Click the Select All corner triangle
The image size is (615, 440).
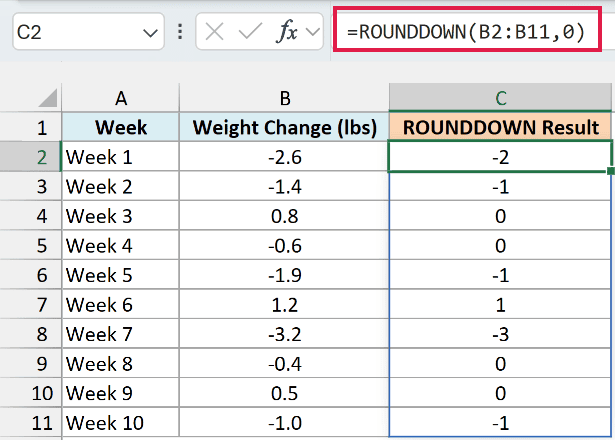48,98
